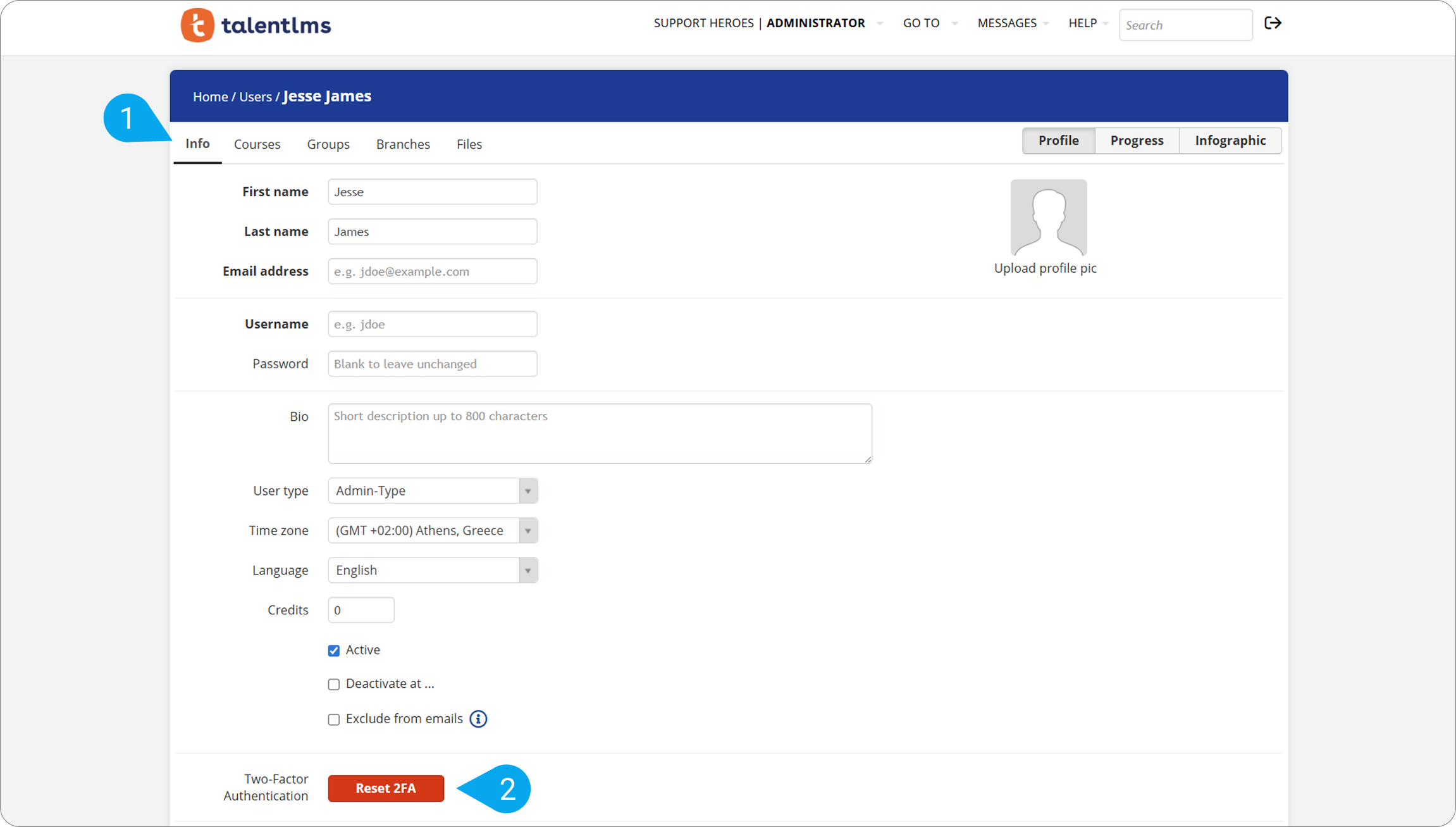Enable the Deactivate at checkbox

pyautogui.click(x=334, y=684)
